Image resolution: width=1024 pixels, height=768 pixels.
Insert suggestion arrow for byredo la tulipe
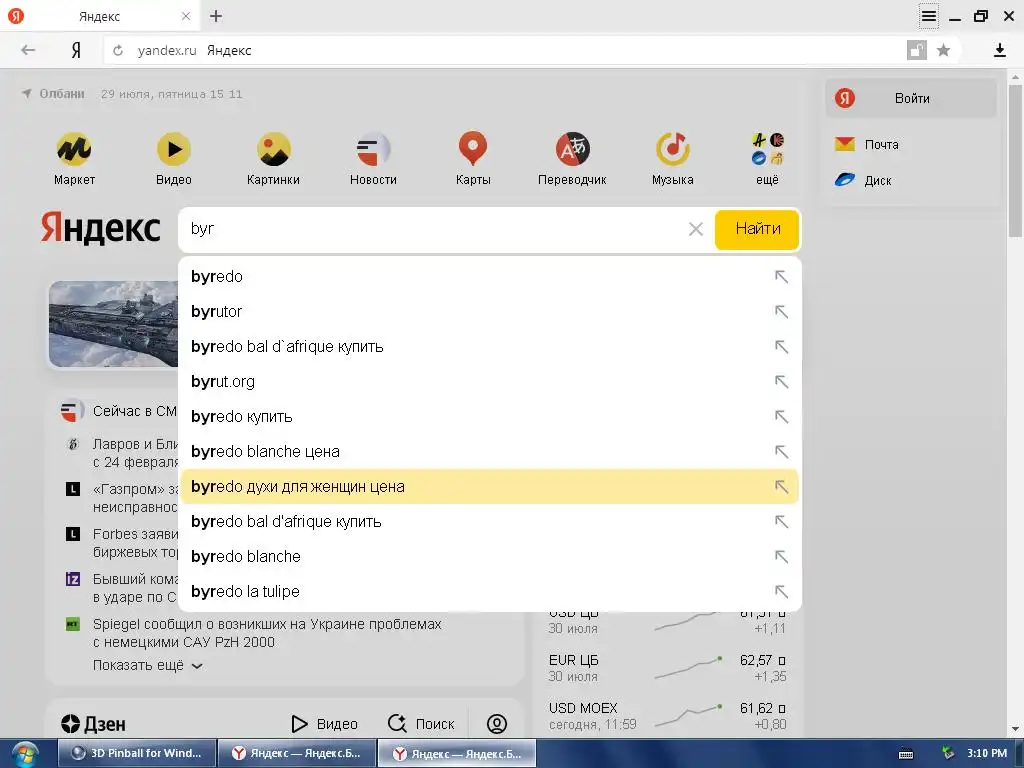781,592
